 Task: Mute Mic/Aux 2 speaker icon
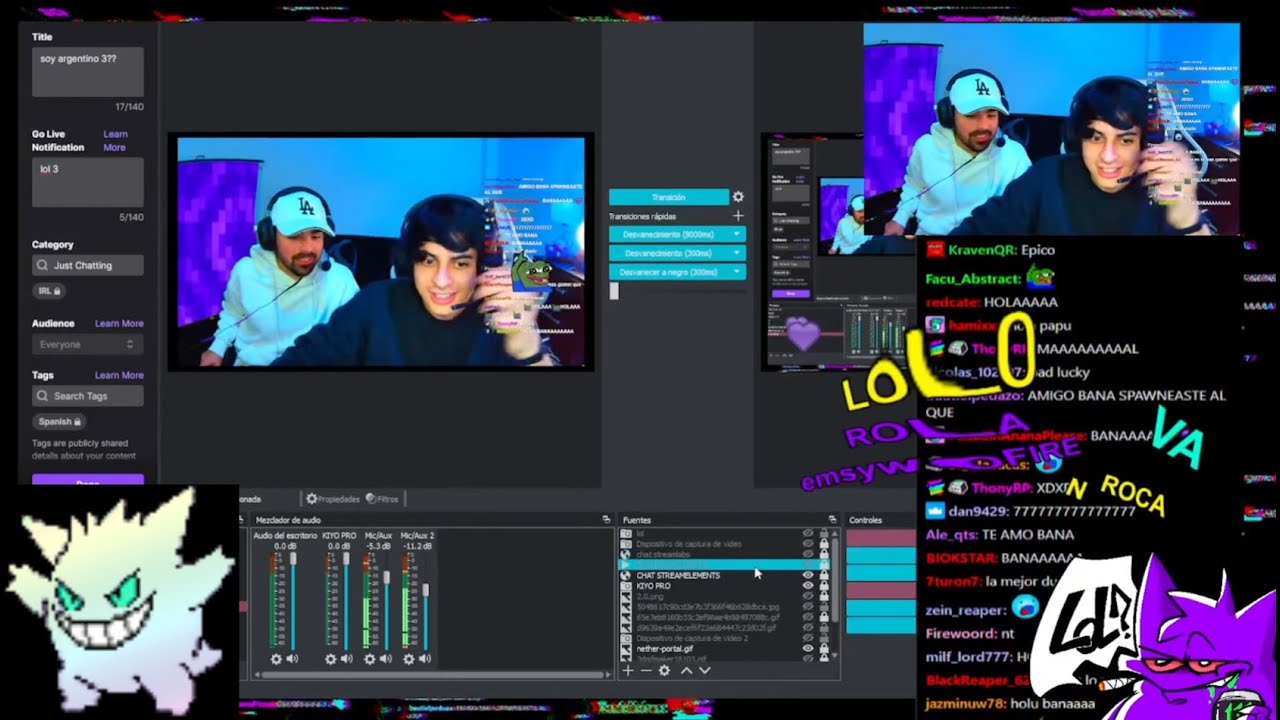tap(425, 659)
